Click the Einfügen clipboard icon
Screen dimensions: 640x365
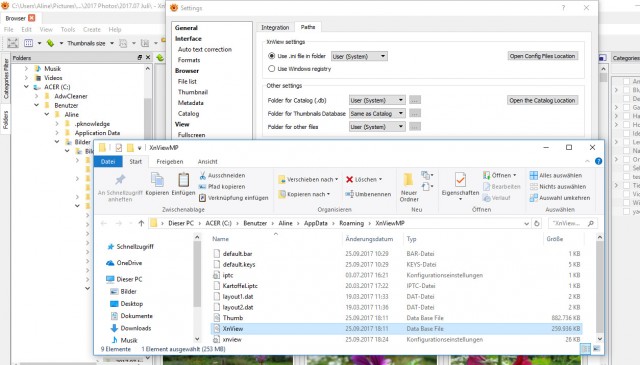coord(183,180)
